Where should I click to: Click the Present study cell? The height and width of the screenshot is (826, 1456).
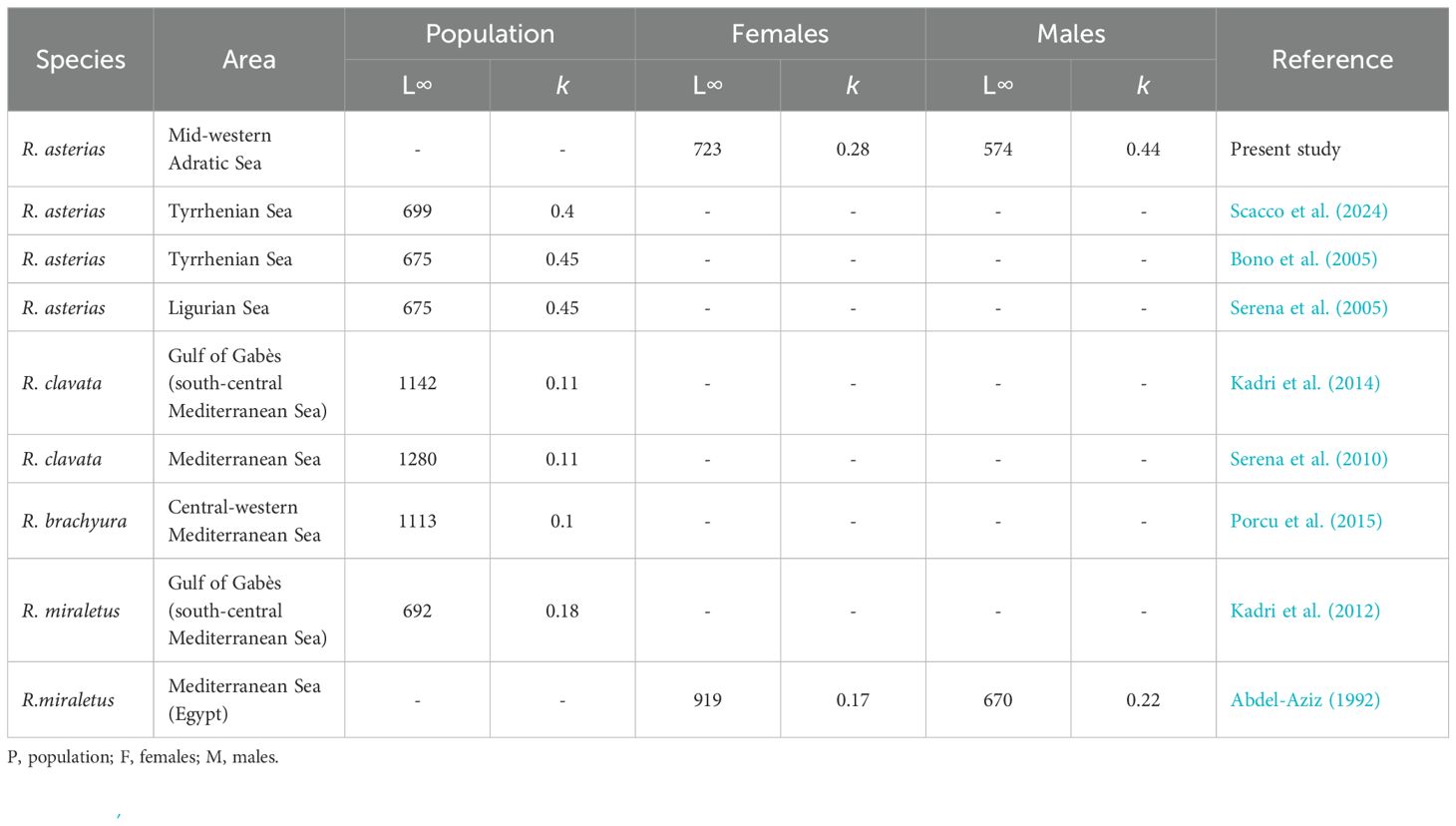[x=1284, y=150]
